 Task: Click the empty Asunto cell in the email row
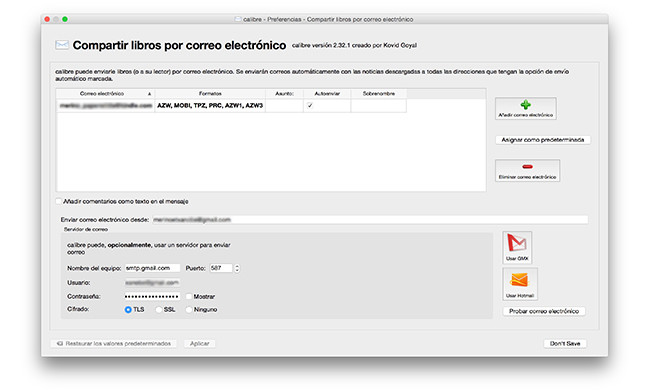[x=284, y=106]
